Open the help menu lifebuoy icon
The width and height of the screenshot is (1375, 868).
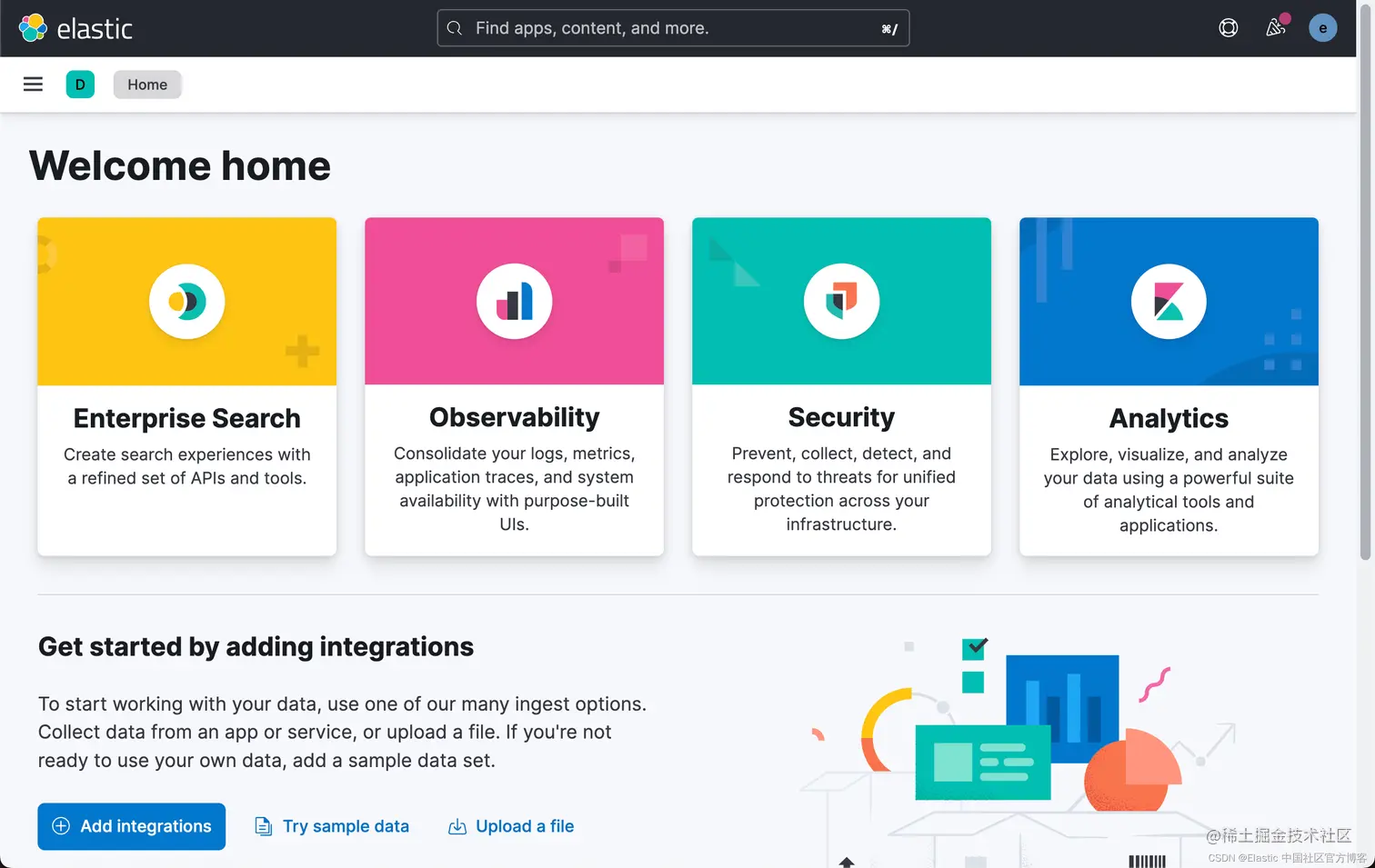[1229, 28]
